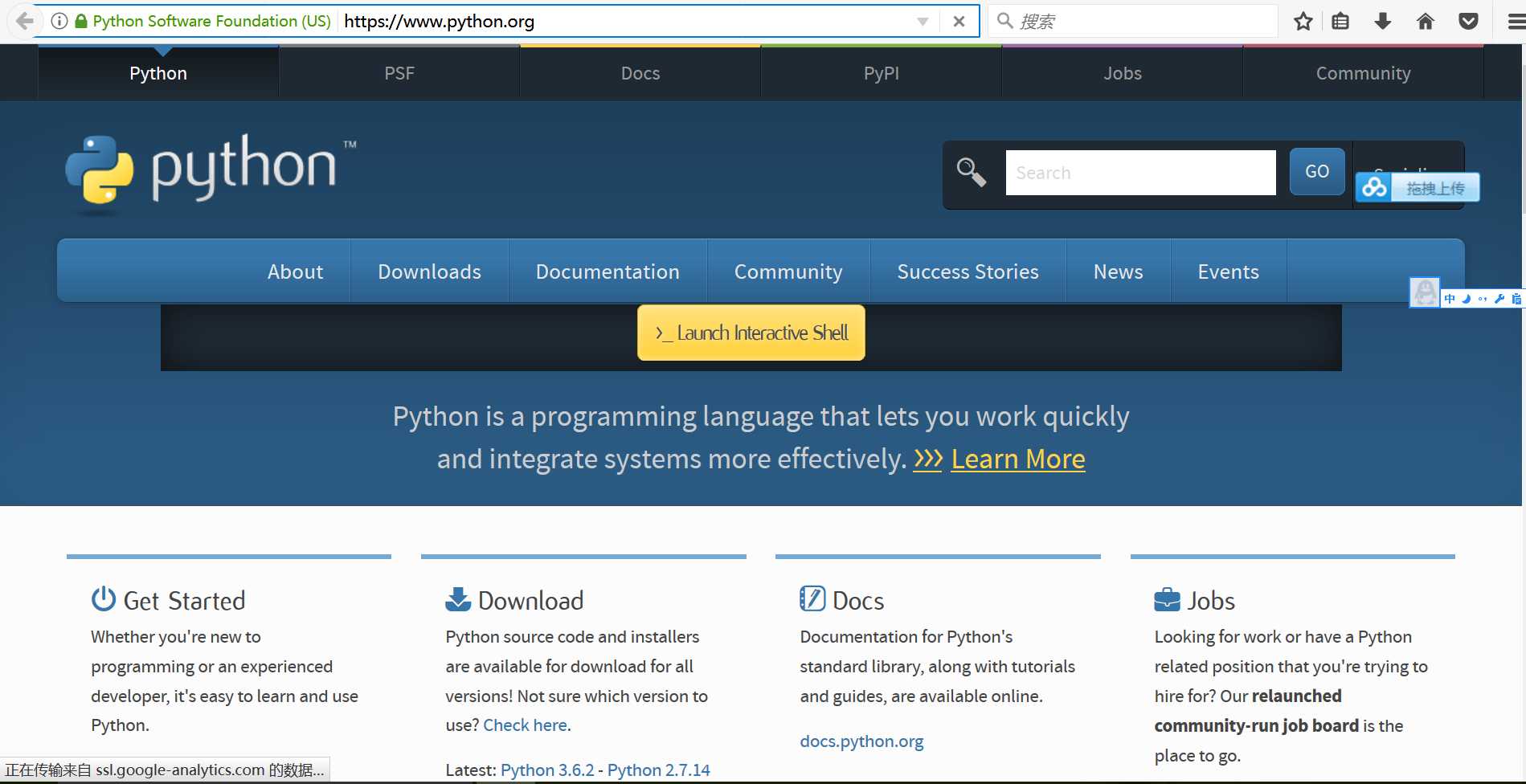Open input method wrench settings
The image size is (1526, 784).
coord(1499,299)
